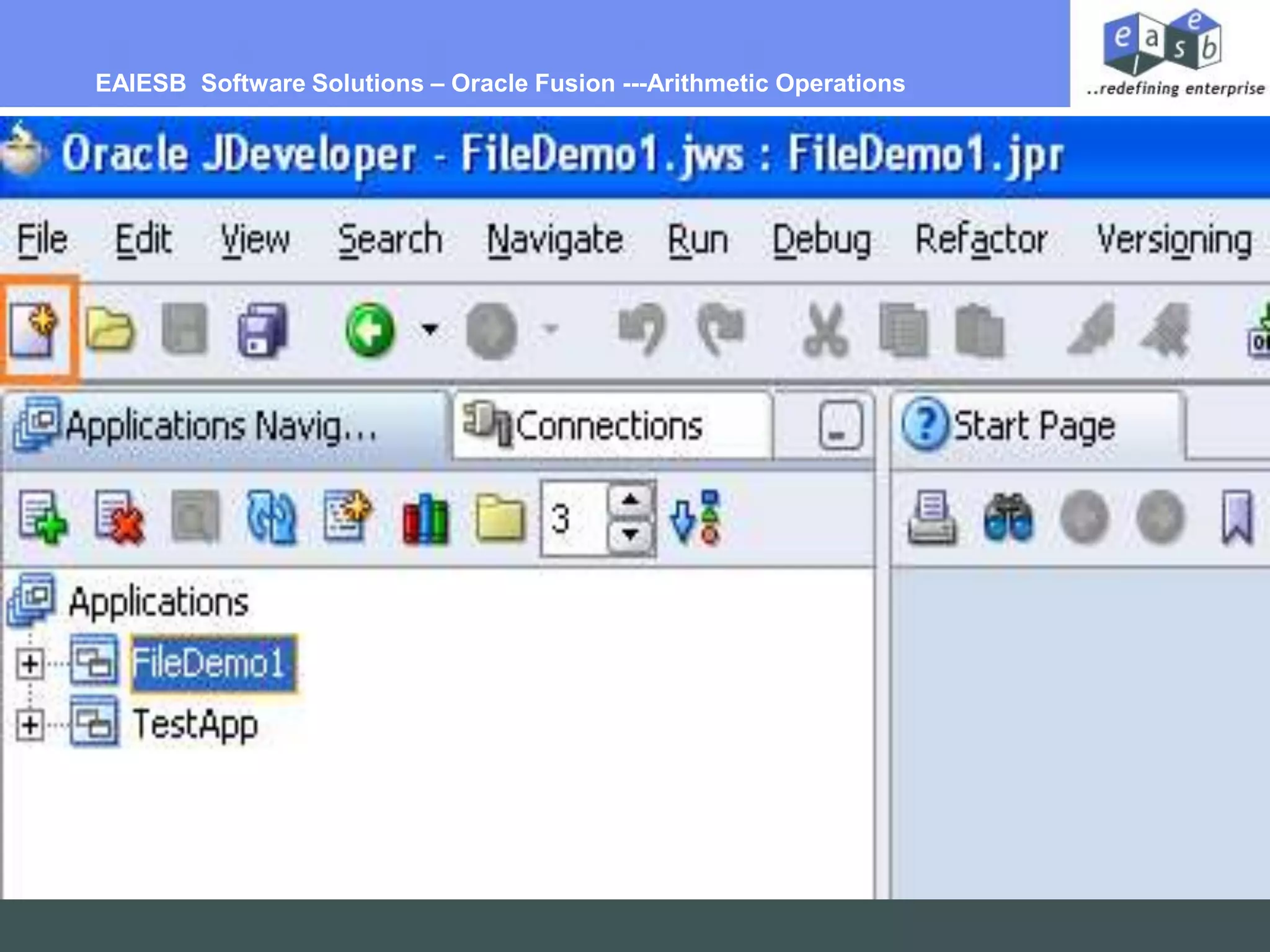Click the New document toolbar icon
This screenshot has height=952, width=1270.
[35, 330]
